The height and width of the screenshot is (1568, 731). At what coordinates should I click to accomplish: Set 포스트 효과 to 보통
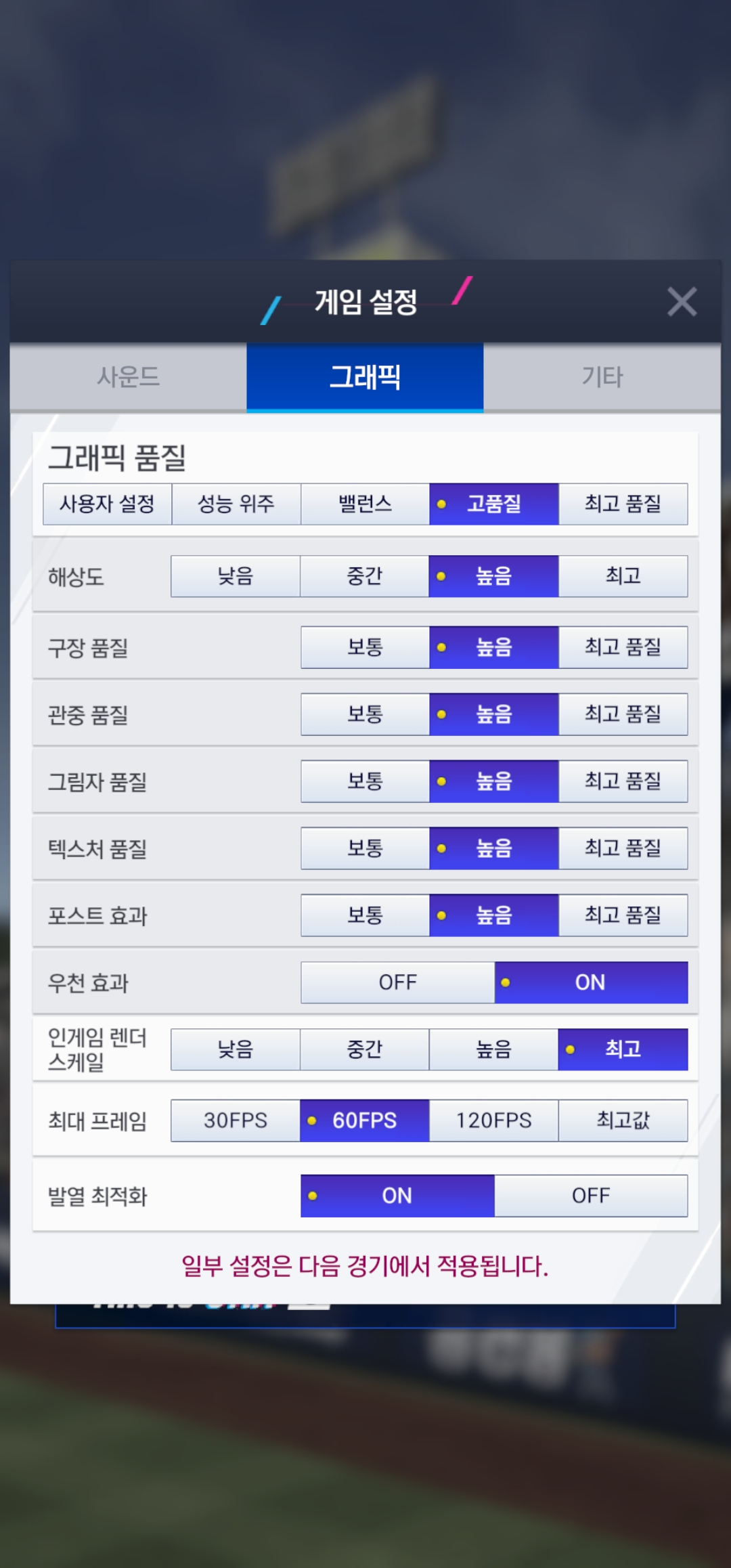pos(365,915)
